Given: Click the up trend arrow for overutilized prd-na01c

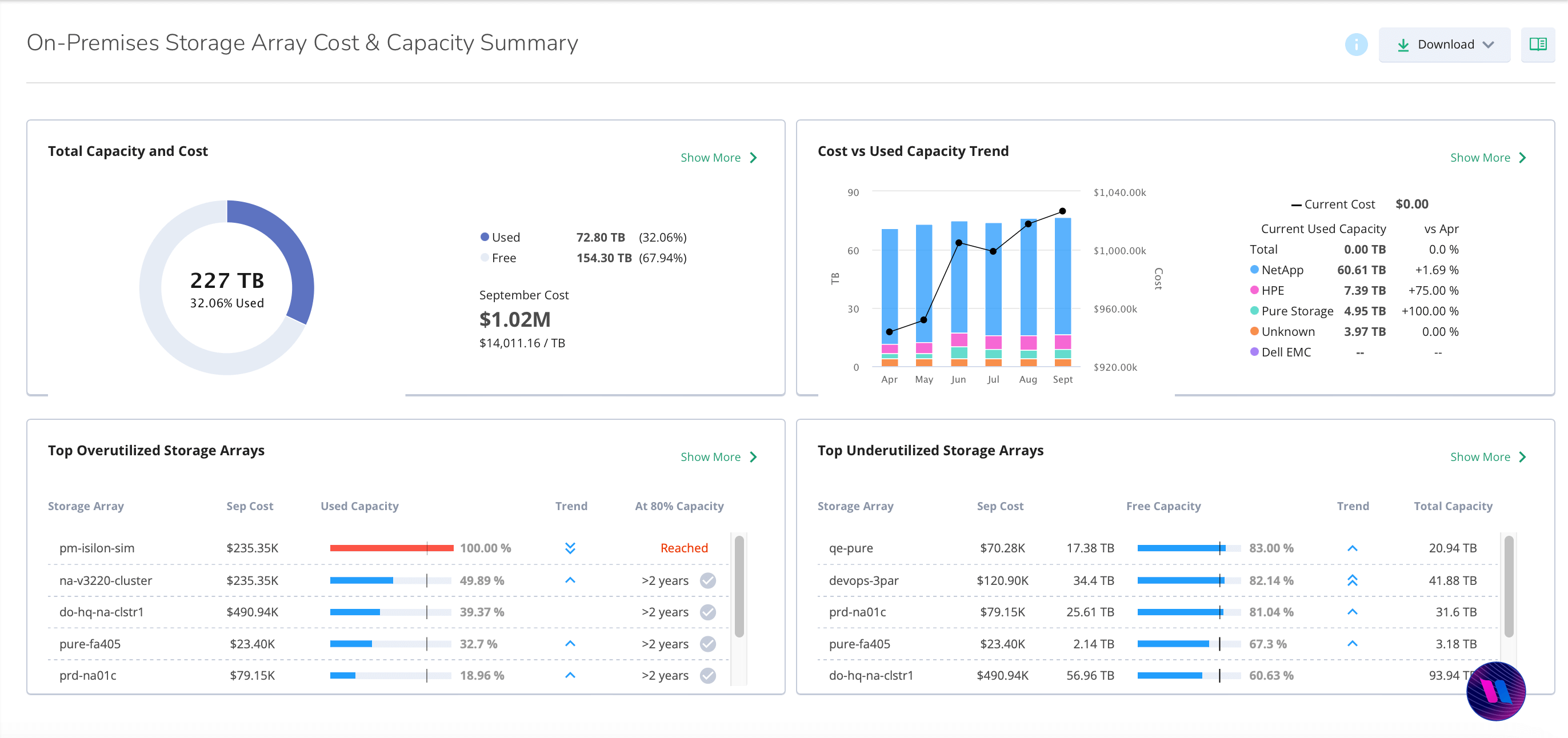Looking at the screenshot, I should (x=570, y=675).
